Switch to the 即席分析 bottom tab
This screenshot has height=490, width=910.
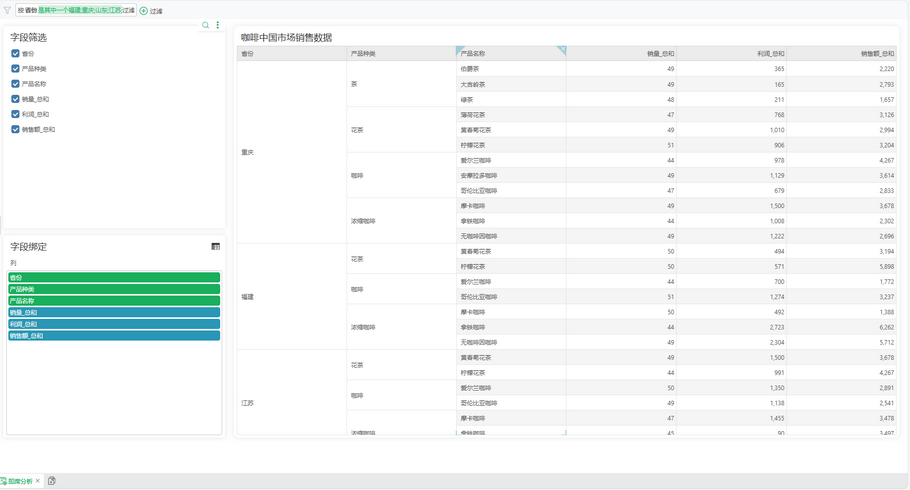pos(19,481)
